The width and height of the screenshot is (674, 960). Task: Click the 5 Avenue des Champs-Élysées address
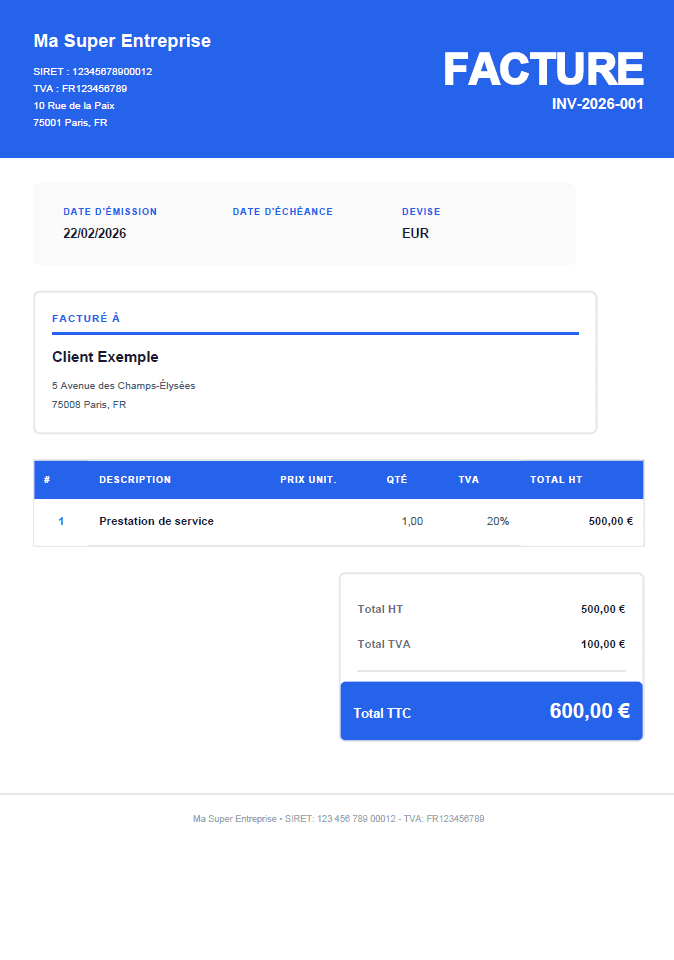pos(124,385)
